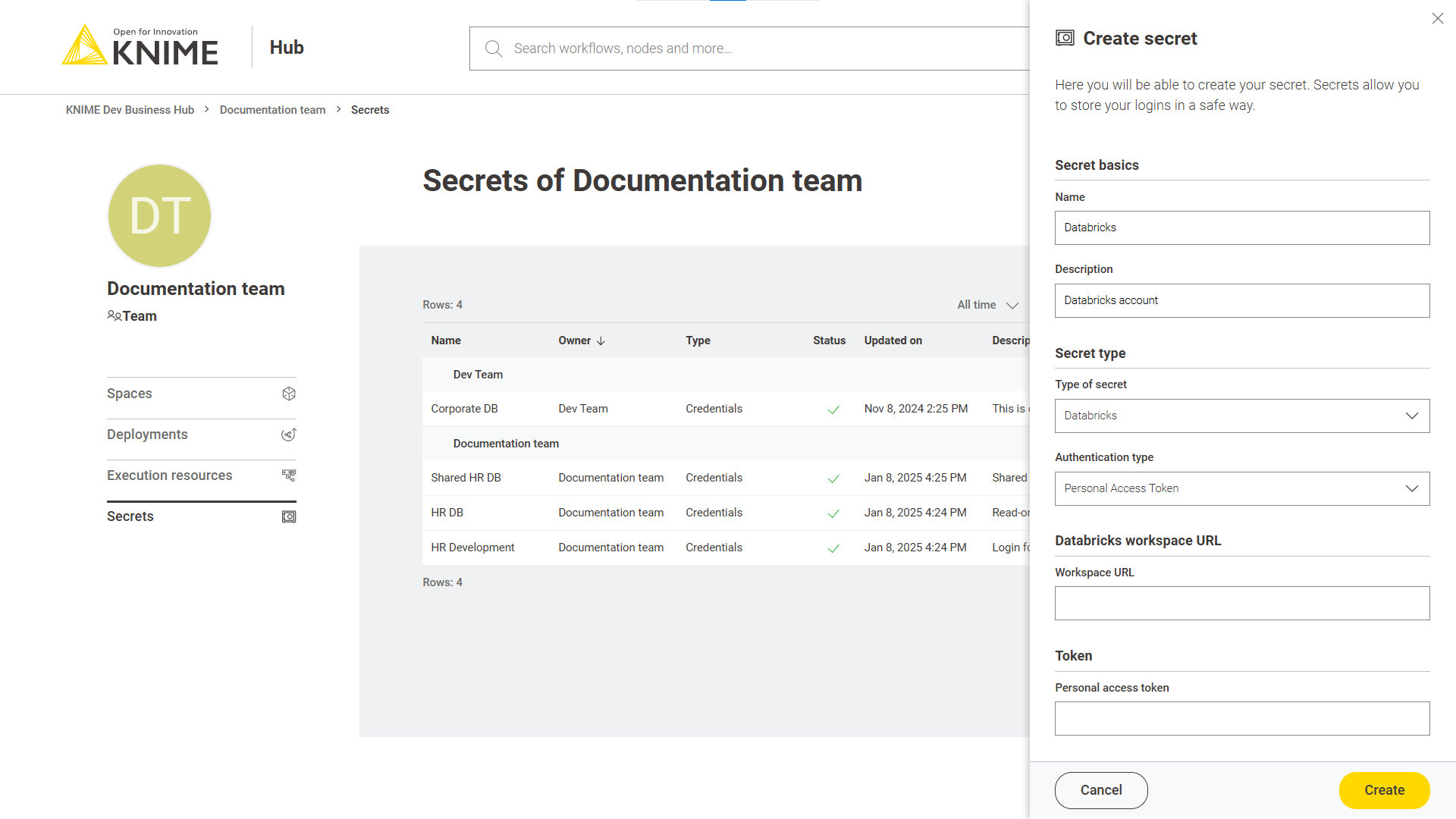Click the Owner column sort arrow
The image size is (1456, 819).
tap(601, 341)
